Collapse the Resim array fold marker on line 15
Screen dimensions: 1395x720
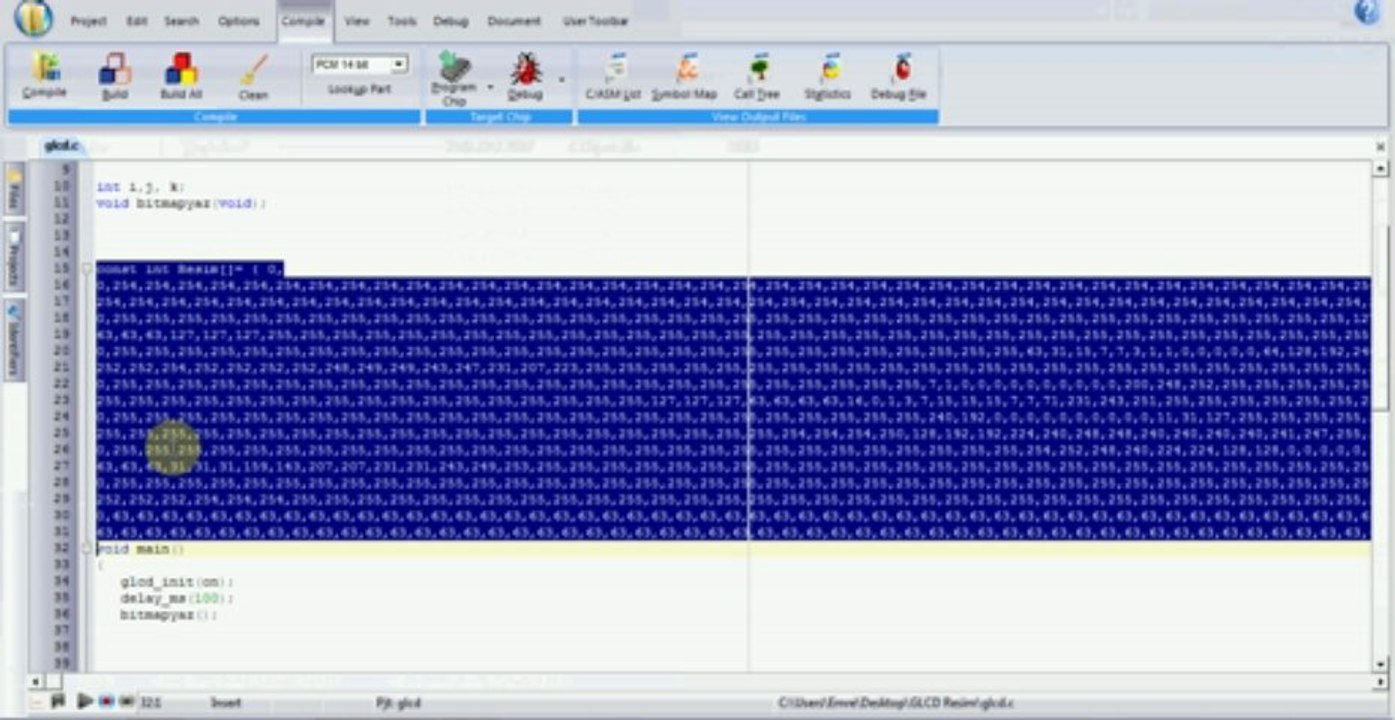87,269
